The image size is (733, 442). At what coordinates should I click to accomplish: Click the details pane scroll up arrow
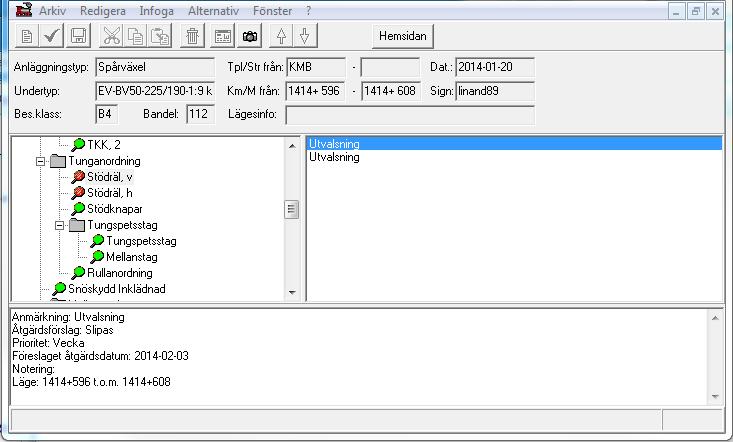tap(715, 318)
